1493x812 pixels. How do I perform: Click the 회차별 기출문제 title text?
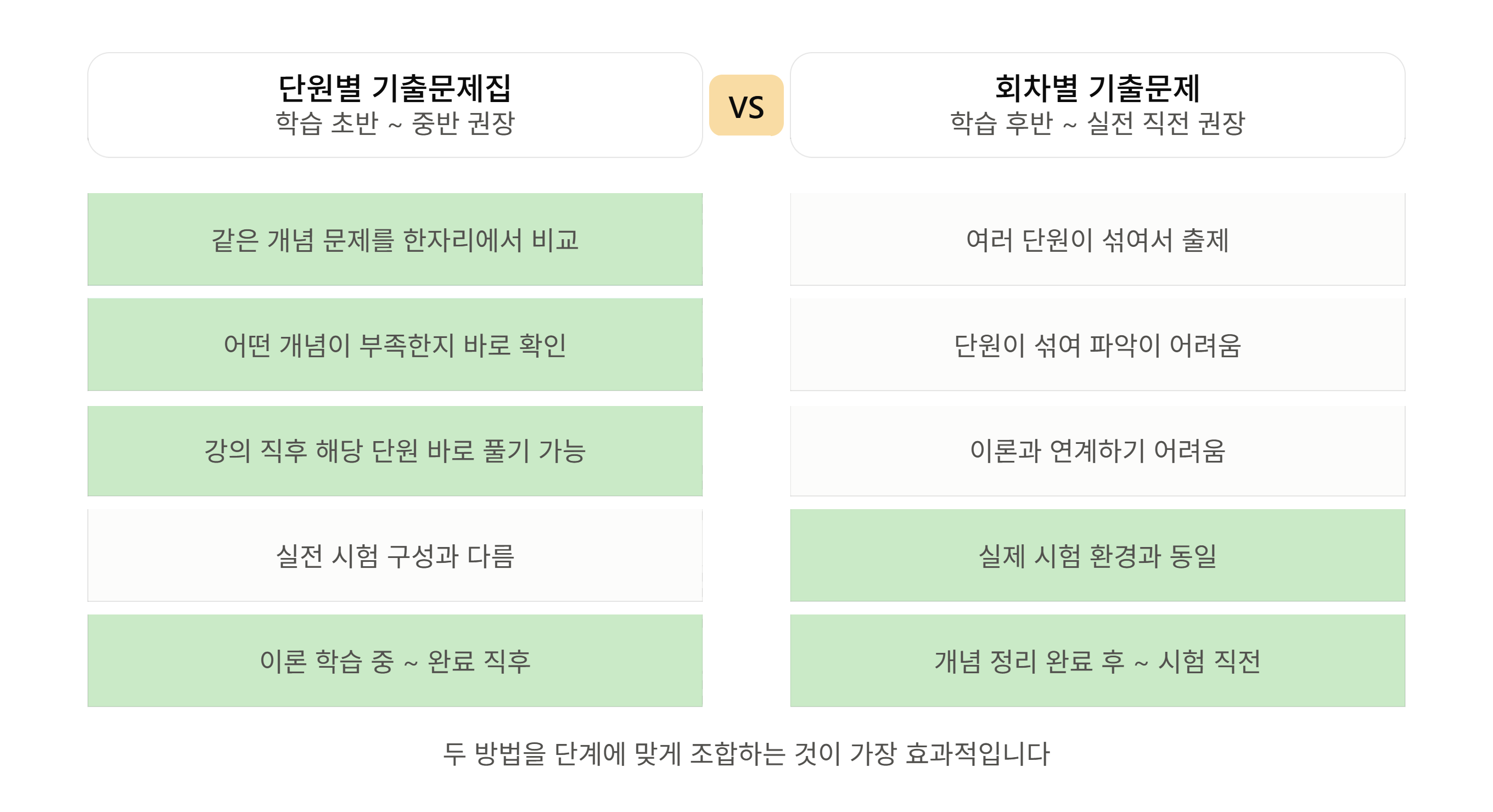(x=1097, y=87)
